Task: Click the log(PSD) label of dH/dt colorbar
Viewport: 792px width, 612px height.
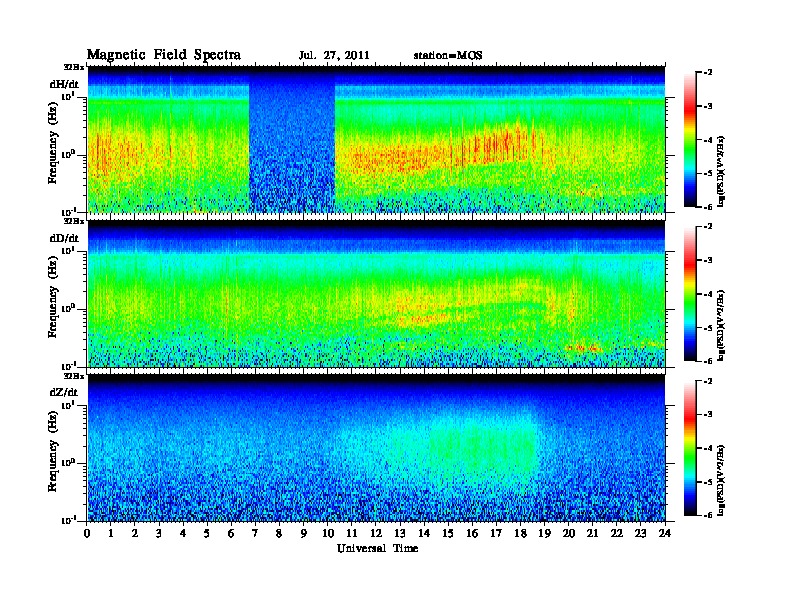Action: point(721,171)
